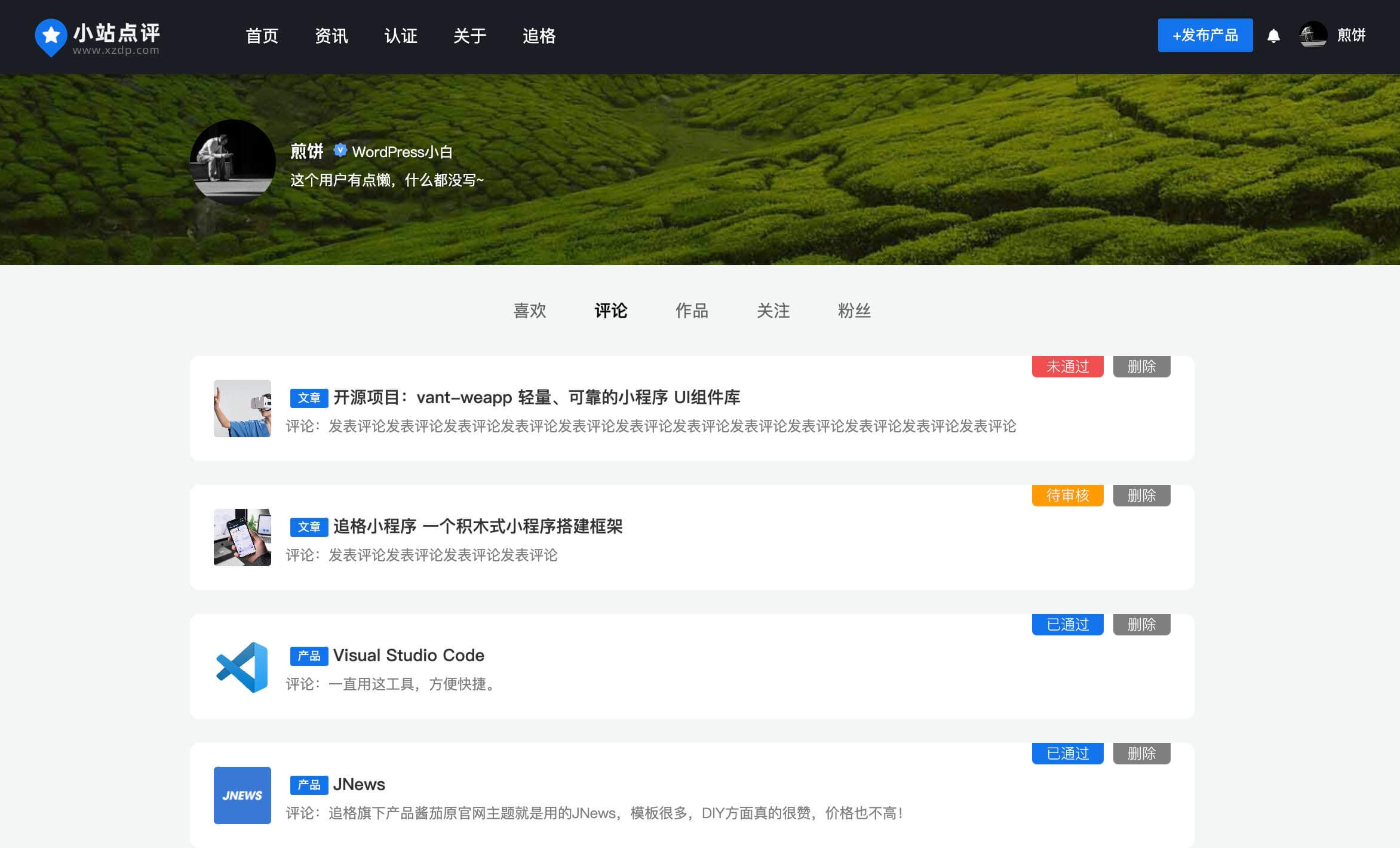Switch to the 关注 tab

click(773, 311)
